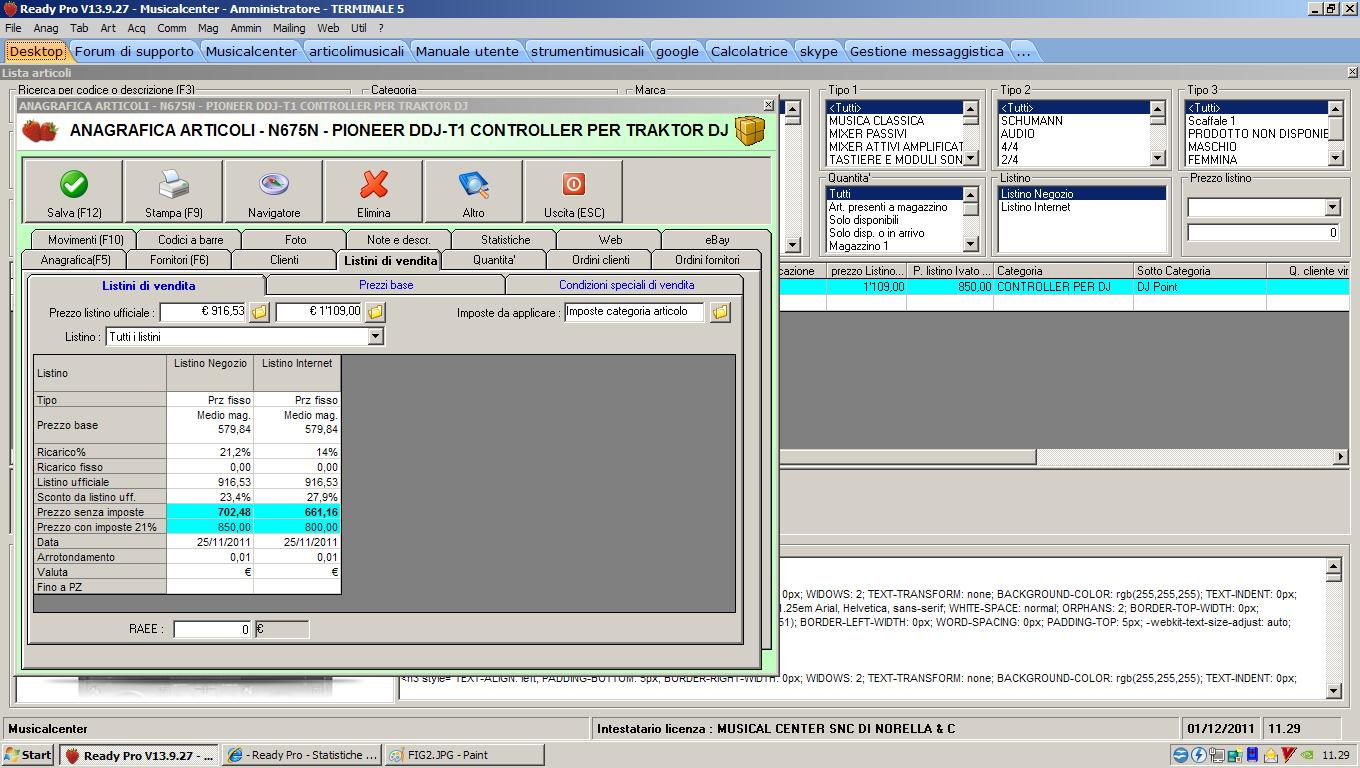Click folder icon next to € 1'109,00
Viewport: 1360px width, 768px height.
[x=375, y=312]
